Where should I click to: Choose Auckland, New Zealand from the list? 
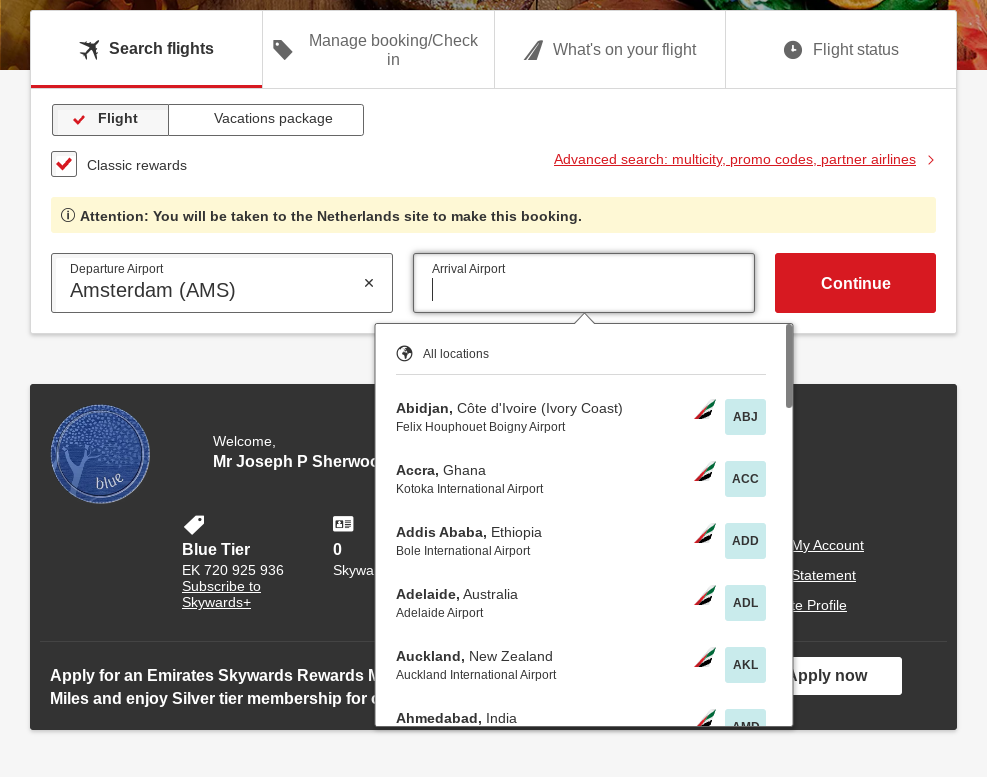(x=580, y=664)
